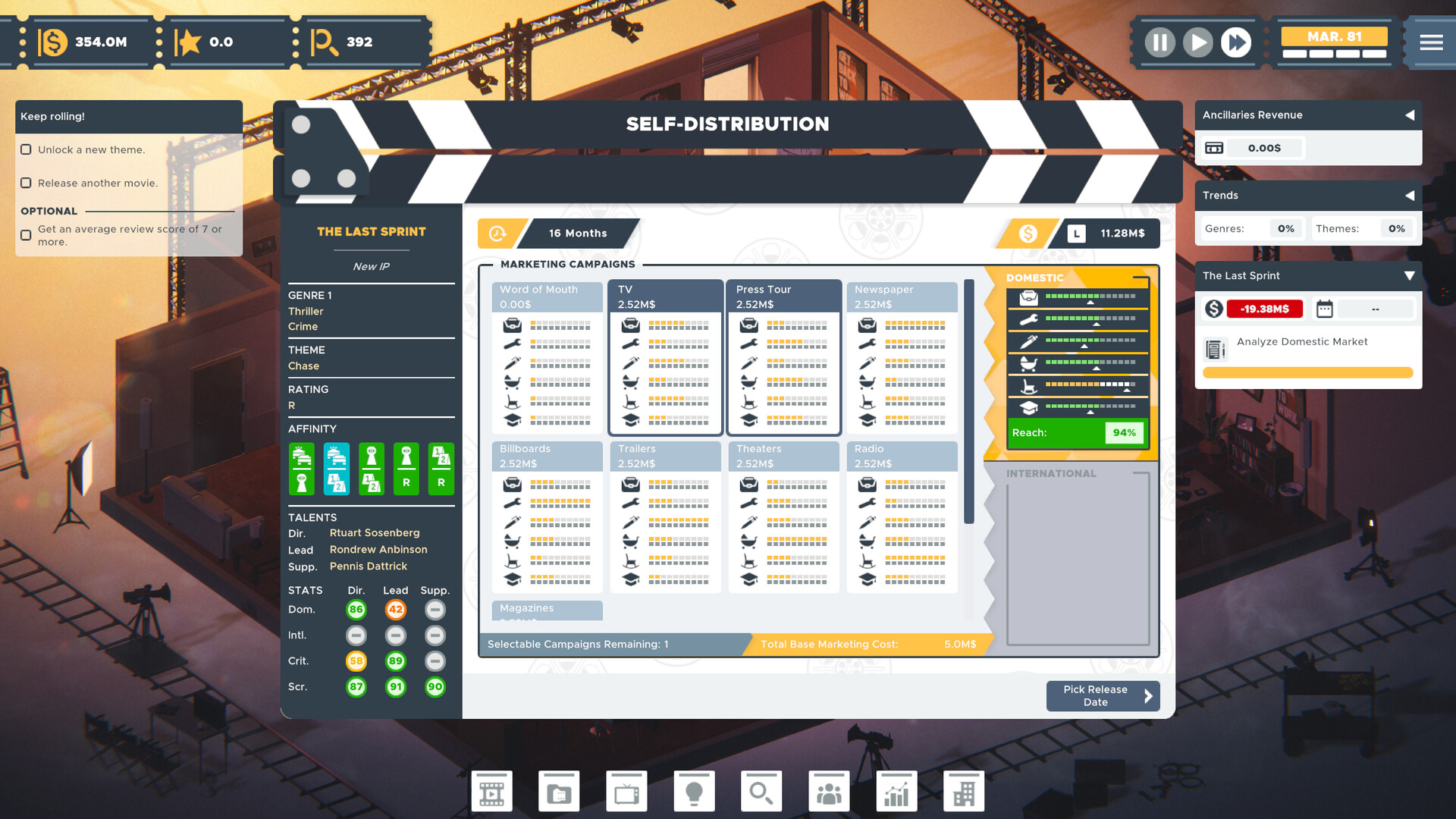
Task: Click the pause playback control button
Action: click(1162, 42)
